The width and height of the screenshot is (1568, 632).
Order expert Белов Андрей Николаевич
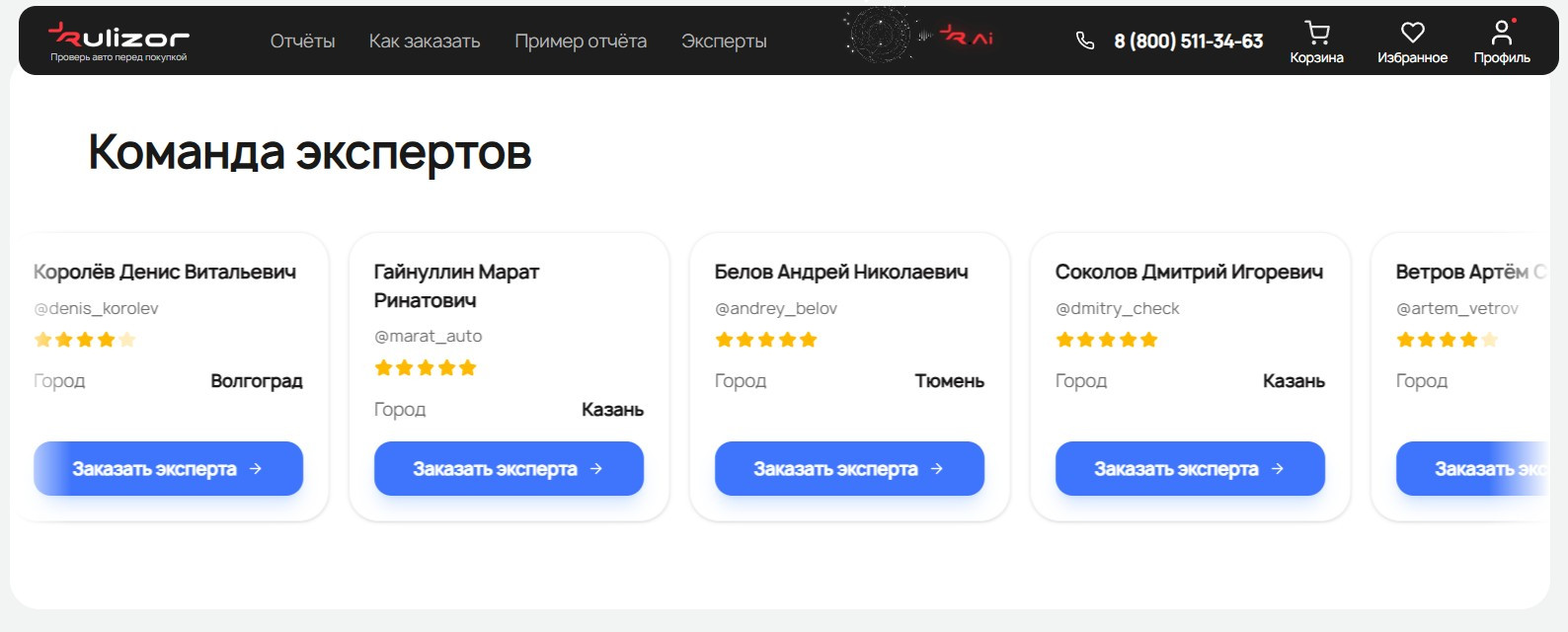pos(849,468)
